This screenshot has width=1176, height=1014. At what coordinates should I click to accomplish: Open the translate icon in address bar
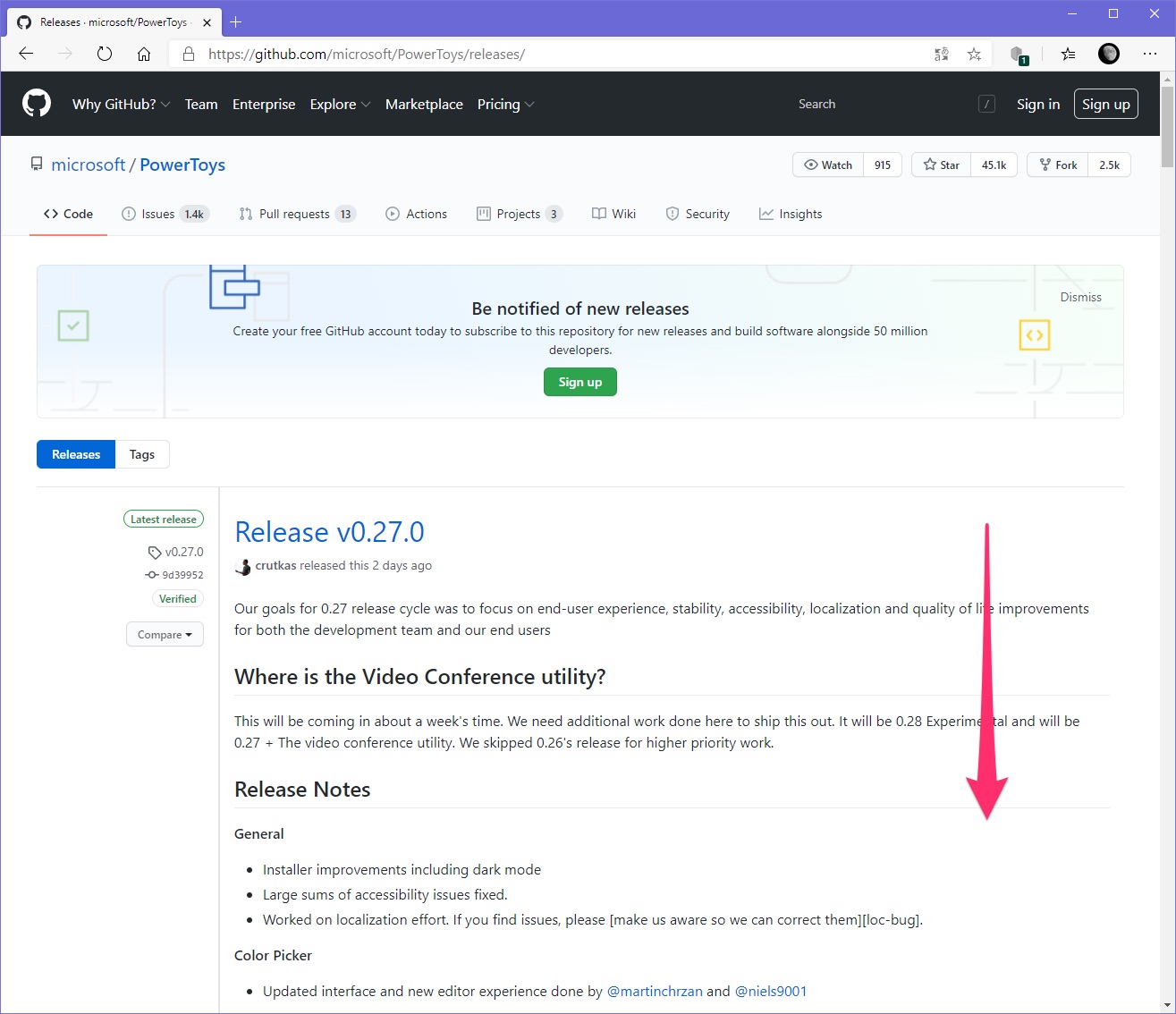point(942,54)
